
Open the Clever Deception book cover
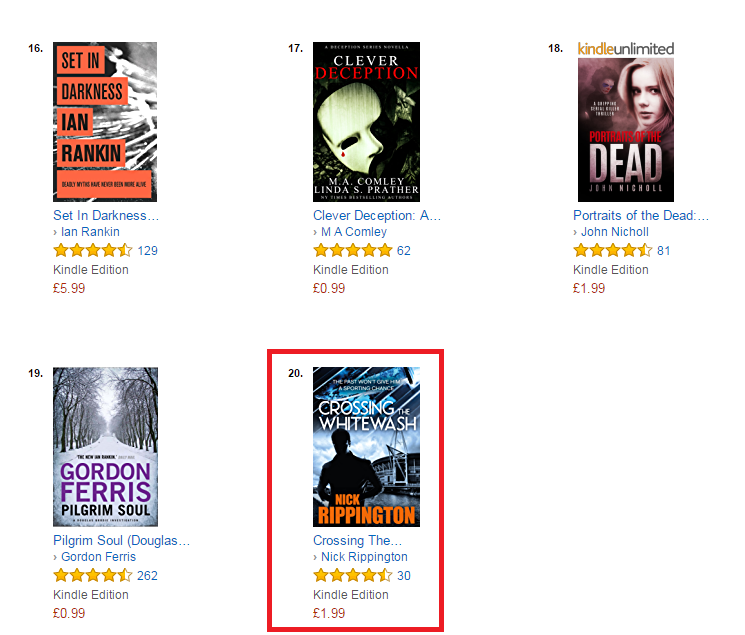[x=366, y=122]
